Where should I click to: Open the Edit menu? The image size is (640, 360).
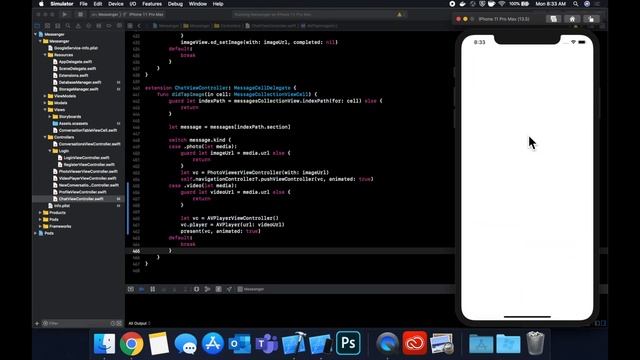[x=98, y=4]
